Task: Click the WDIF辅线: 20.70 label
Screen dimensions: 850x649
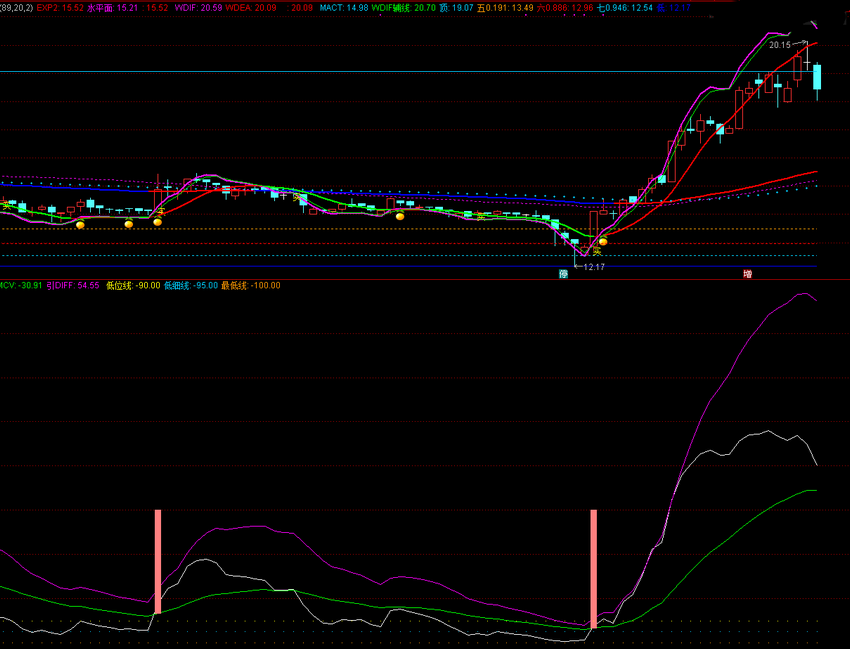Action: [x=403, y=8]
